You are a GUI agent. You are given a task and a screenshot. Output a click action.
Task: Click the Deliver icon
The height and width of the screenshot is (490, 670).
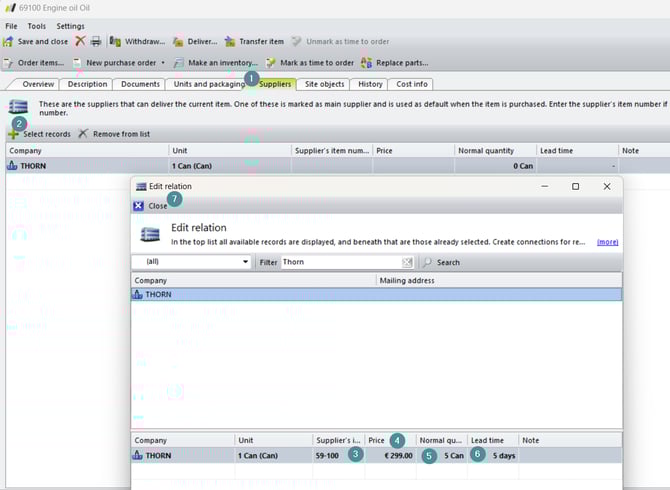[178, 41]
